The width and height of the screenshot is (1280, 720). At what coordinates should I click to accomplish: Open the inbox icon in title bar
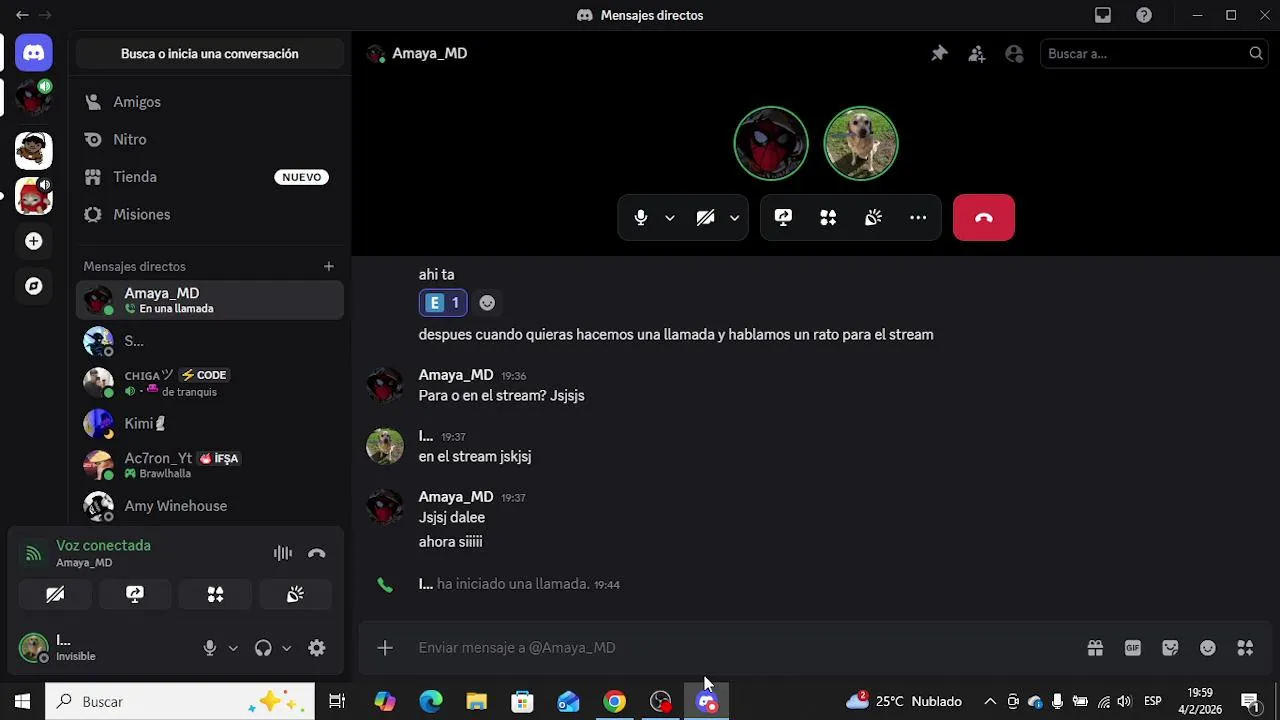[1103, 15]
